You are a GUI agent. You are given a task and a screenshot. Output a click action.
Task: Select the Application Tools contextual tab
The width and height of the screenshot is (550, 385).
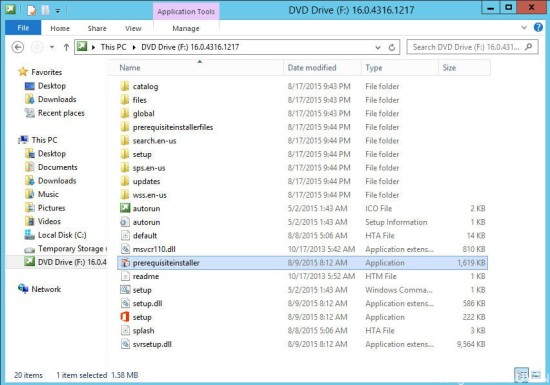click(x=186, y=11)
